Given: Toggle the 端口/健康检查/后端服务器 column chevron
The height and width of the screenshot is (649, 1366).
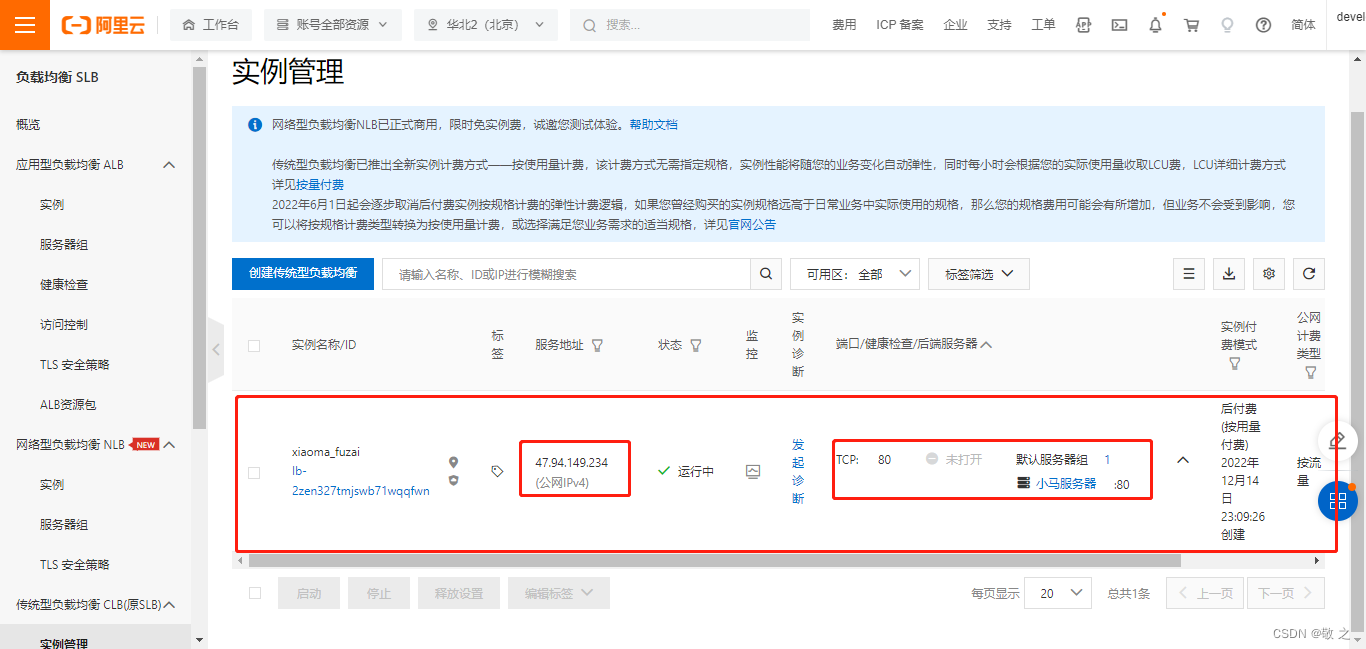Looking at the screenshot, I should point(986,345).
